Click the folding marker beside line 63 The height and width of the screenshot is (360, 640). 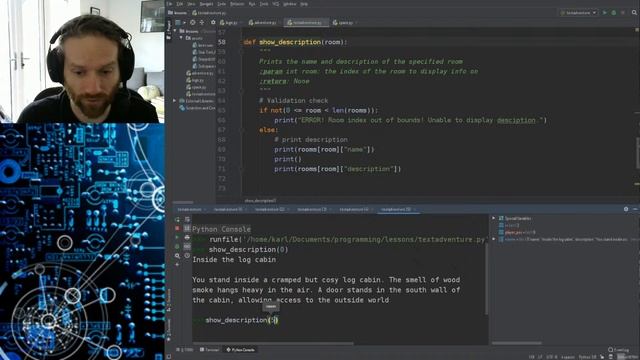[241, 91]
